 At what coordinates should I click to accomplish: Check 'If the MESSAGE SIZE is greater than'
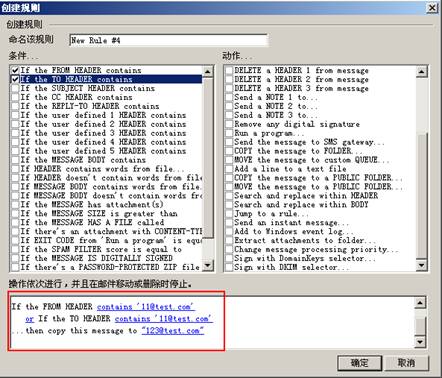pos(15,214)
